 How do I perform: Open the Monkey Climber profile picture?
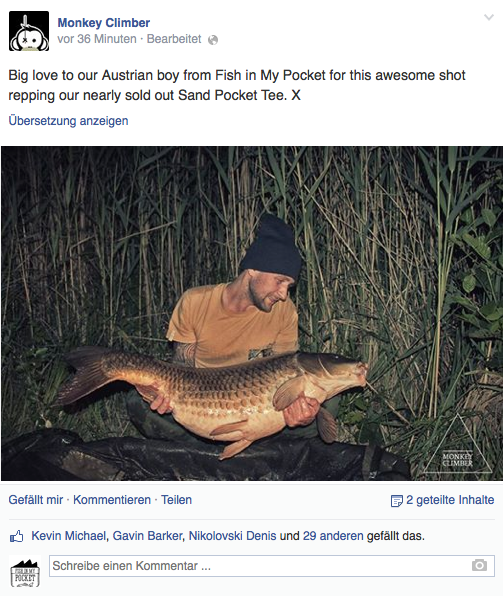[x=29, y=31]
